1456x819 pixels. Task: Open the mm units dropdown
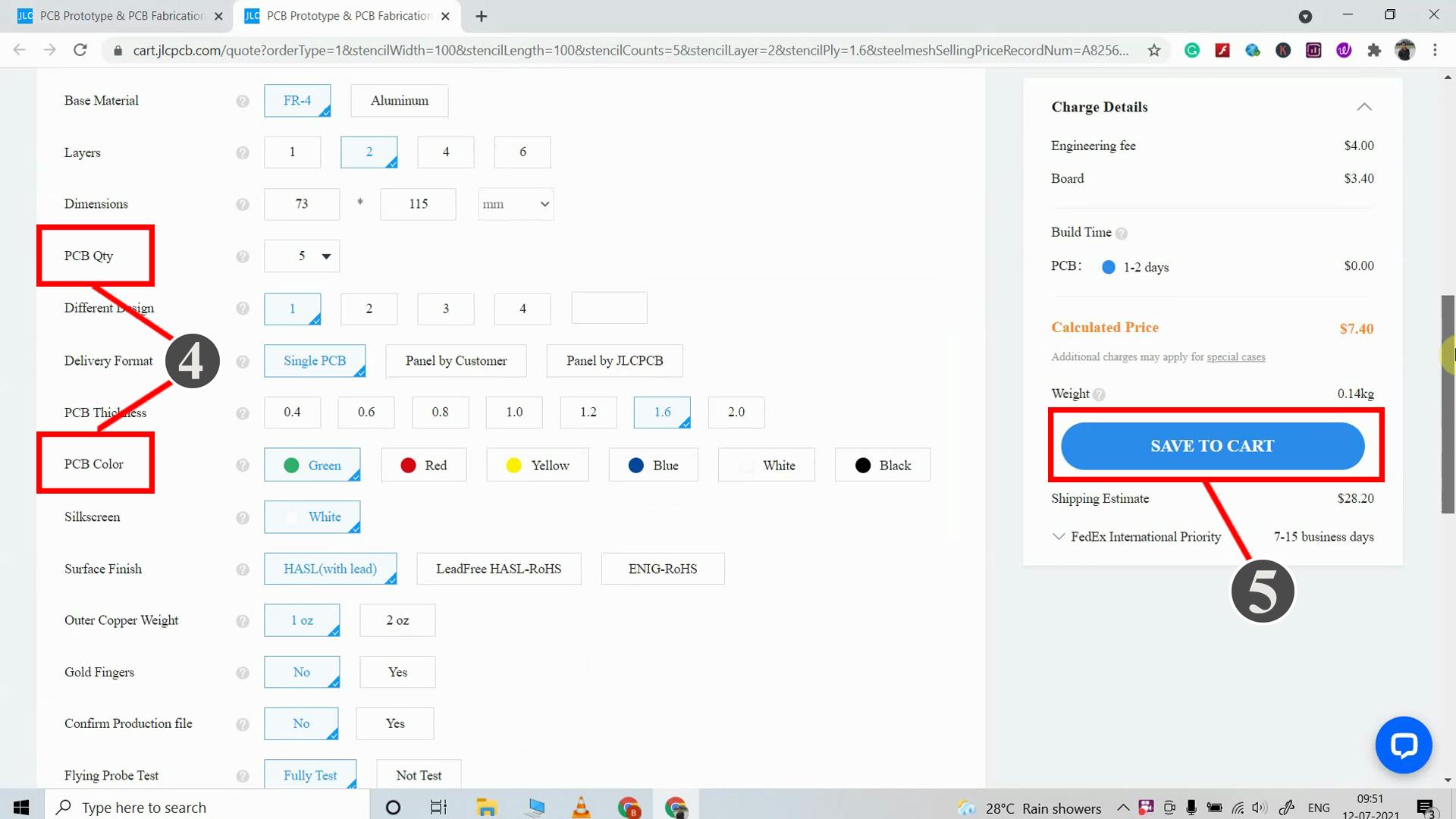click(x=516, y=205)
